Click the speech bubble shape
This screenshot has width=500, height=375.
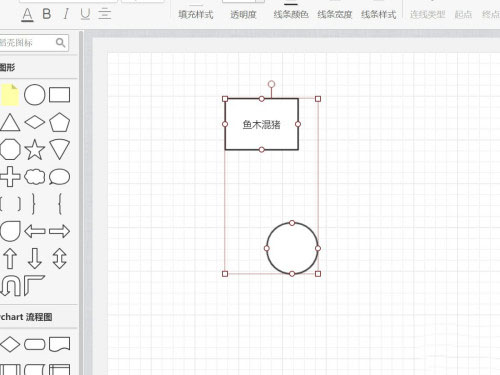click(59, 177)
